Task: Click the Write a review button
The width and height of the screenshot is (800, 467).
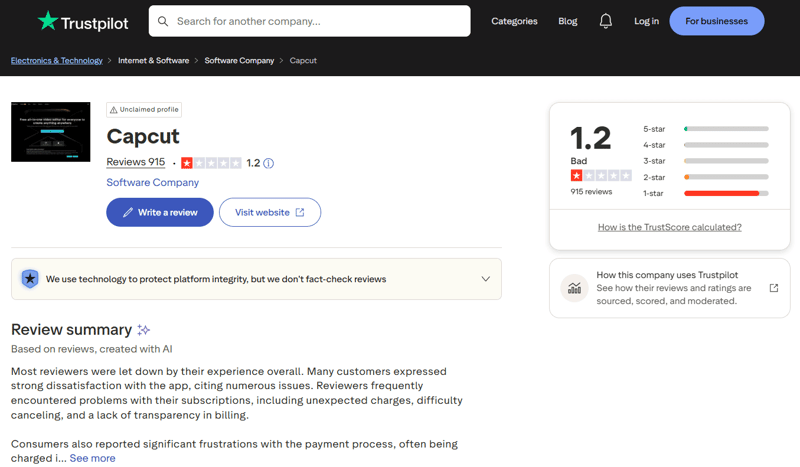Action: pos(160,212)
